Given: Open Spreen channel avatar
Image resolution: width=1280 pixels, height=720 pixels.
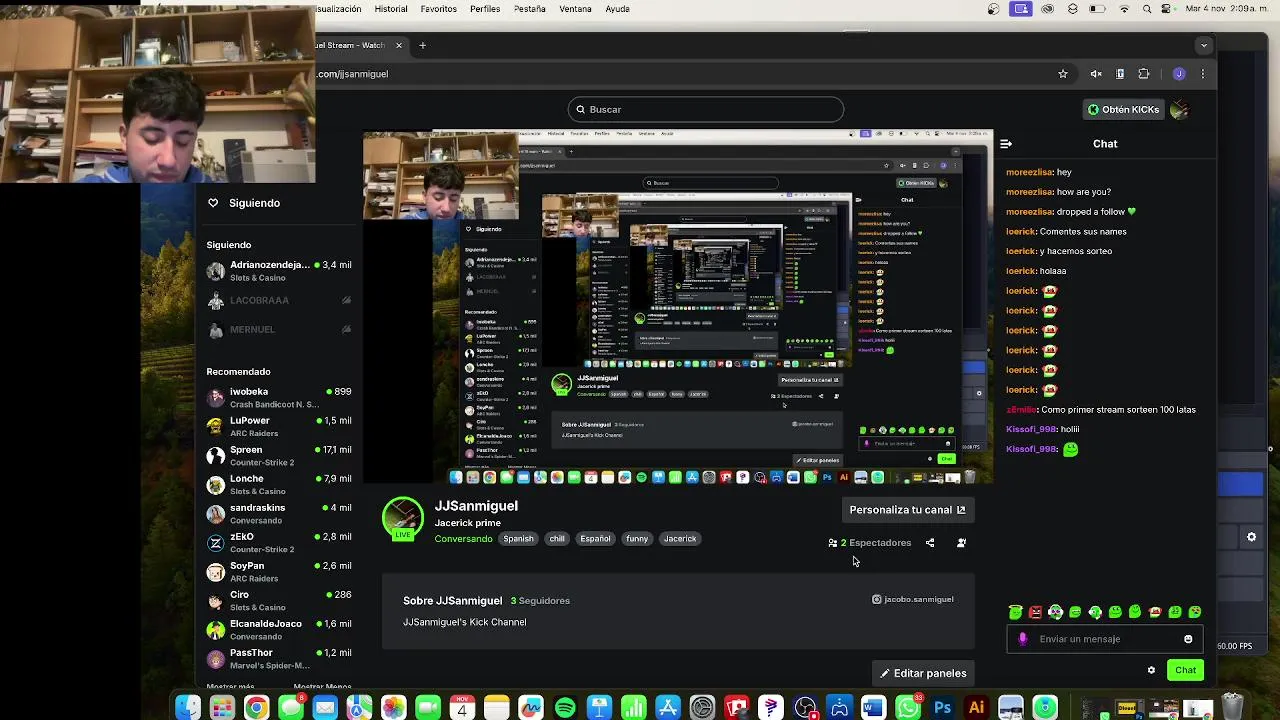Looking at the screenshot, I should tap(215, 456).
